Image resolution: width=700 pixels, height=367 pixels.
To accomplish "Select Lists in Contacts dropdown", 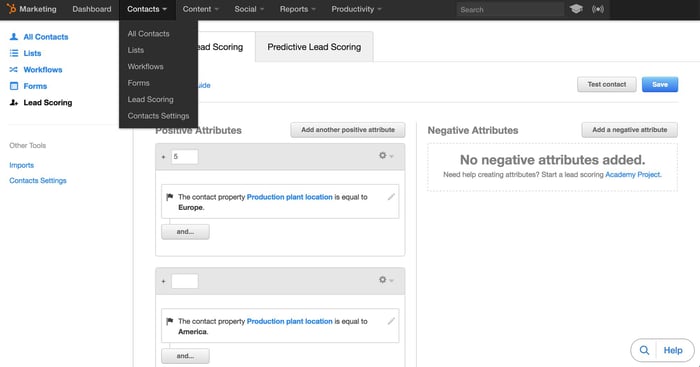I will (136, 50).
